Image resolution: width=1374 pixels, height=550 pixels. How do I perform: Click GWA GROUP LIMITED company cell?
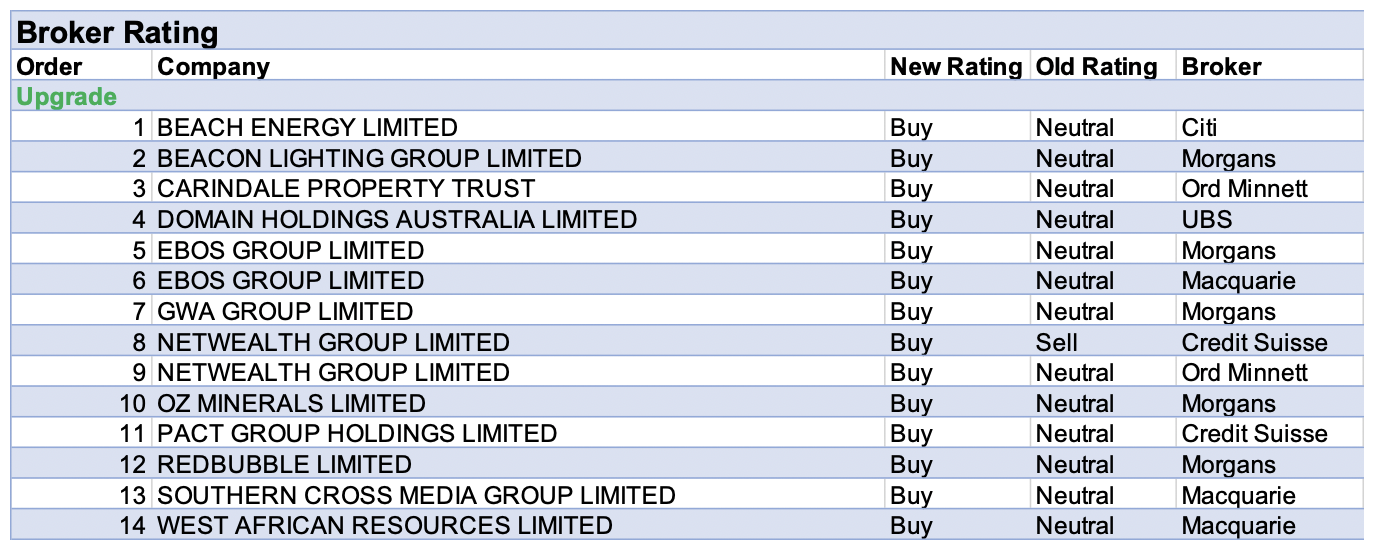click(285, 312)
